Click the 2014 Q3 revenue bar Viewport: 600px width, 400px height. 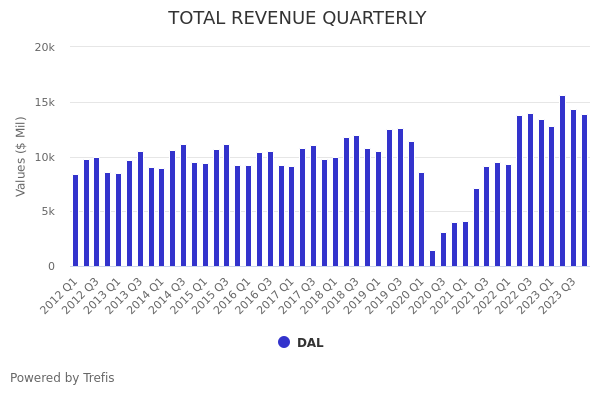pos(183,206)
